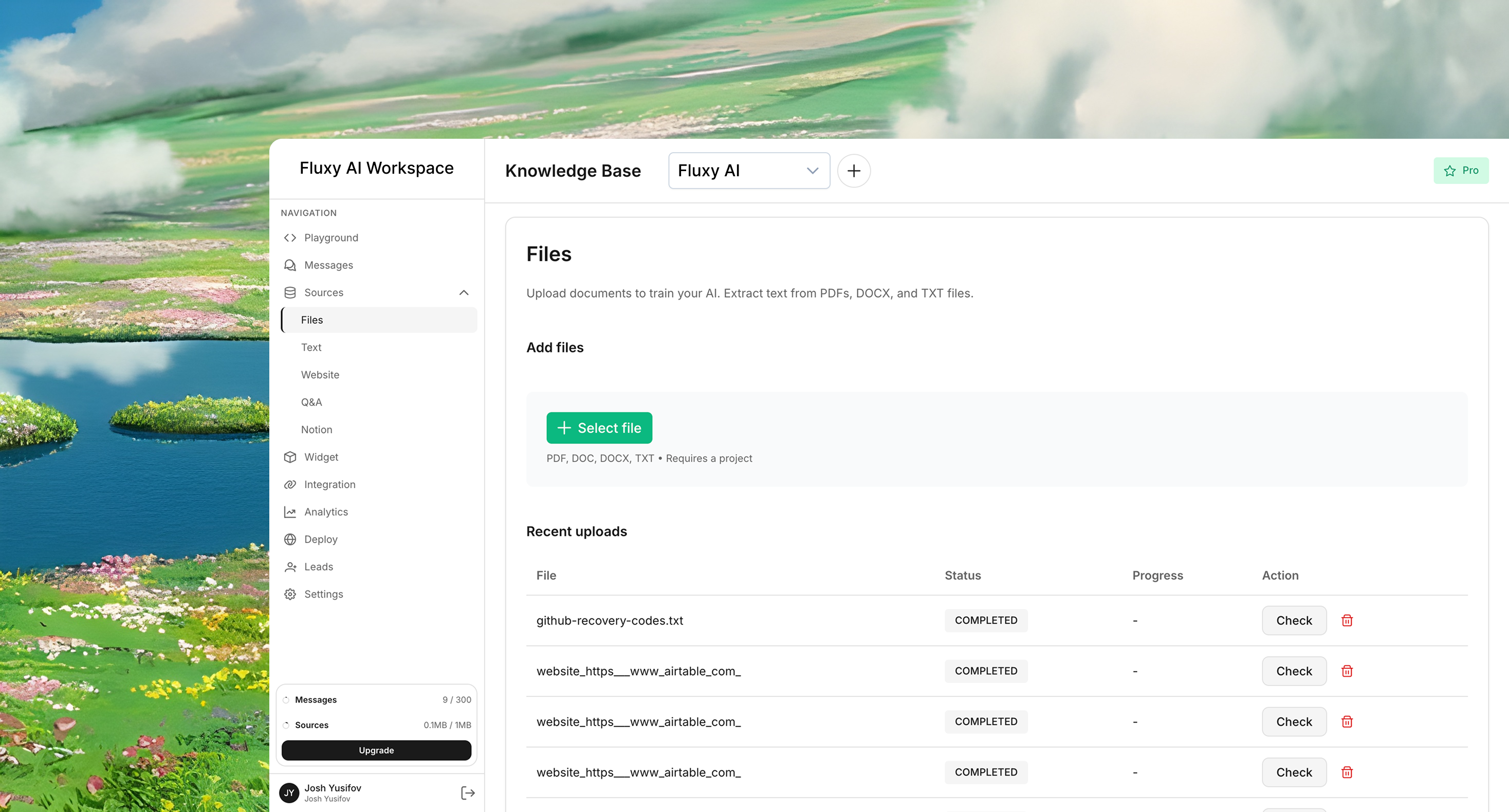Open the Fluxy AI knowledge base dropdown

pos(749,171)
